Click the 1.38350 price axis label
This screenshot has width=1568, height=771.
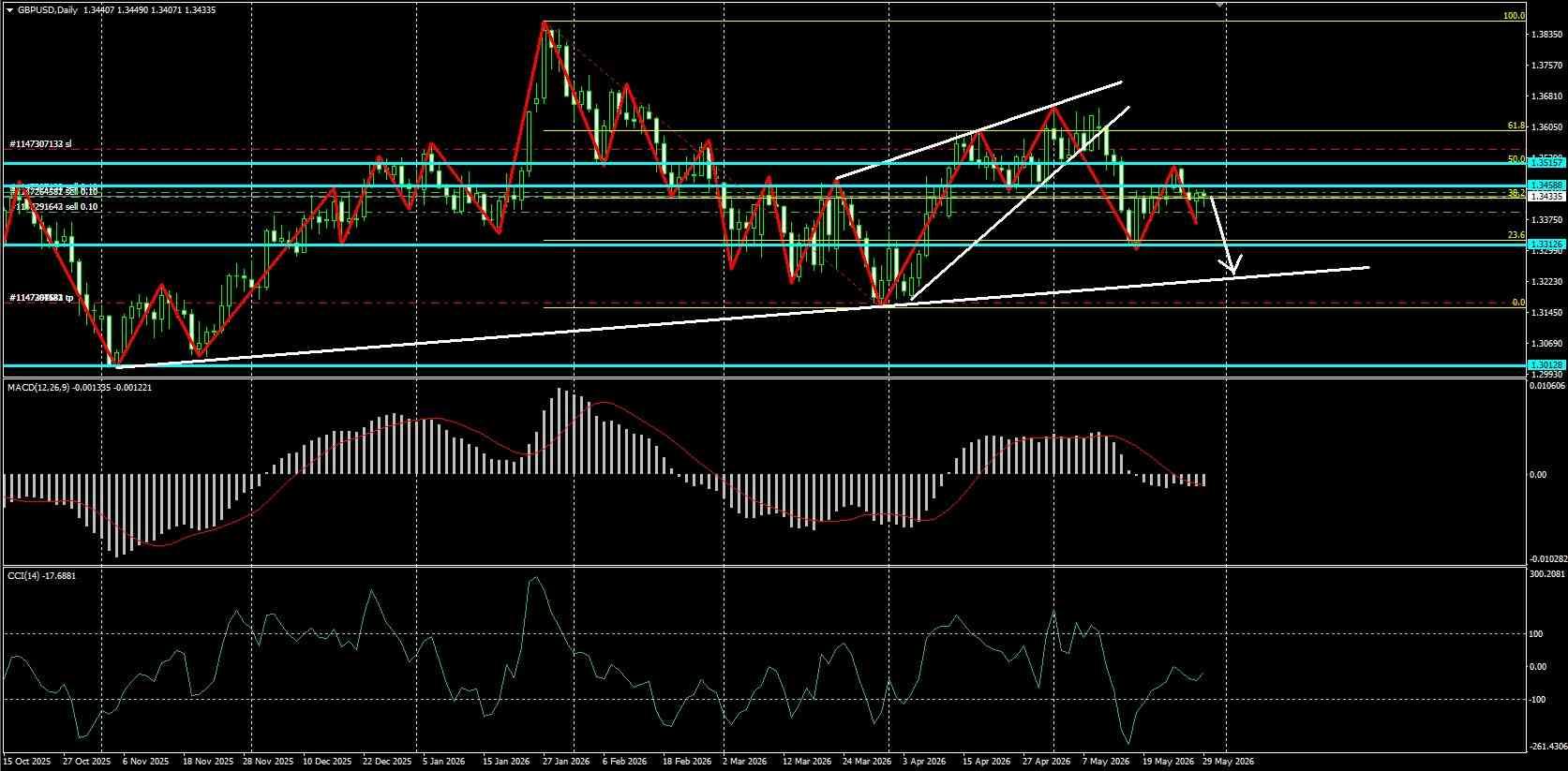1546,35
